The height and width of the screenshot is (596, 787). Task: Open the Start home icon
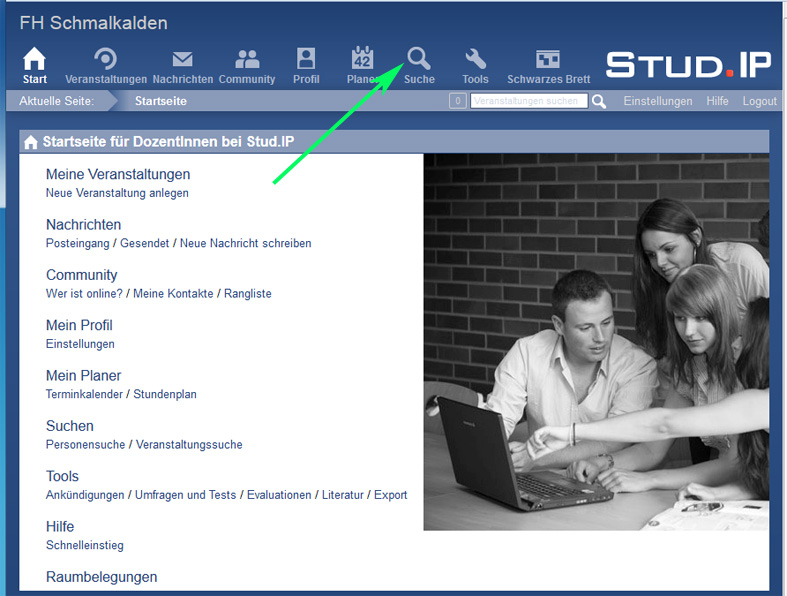click(x=35, y=60)
